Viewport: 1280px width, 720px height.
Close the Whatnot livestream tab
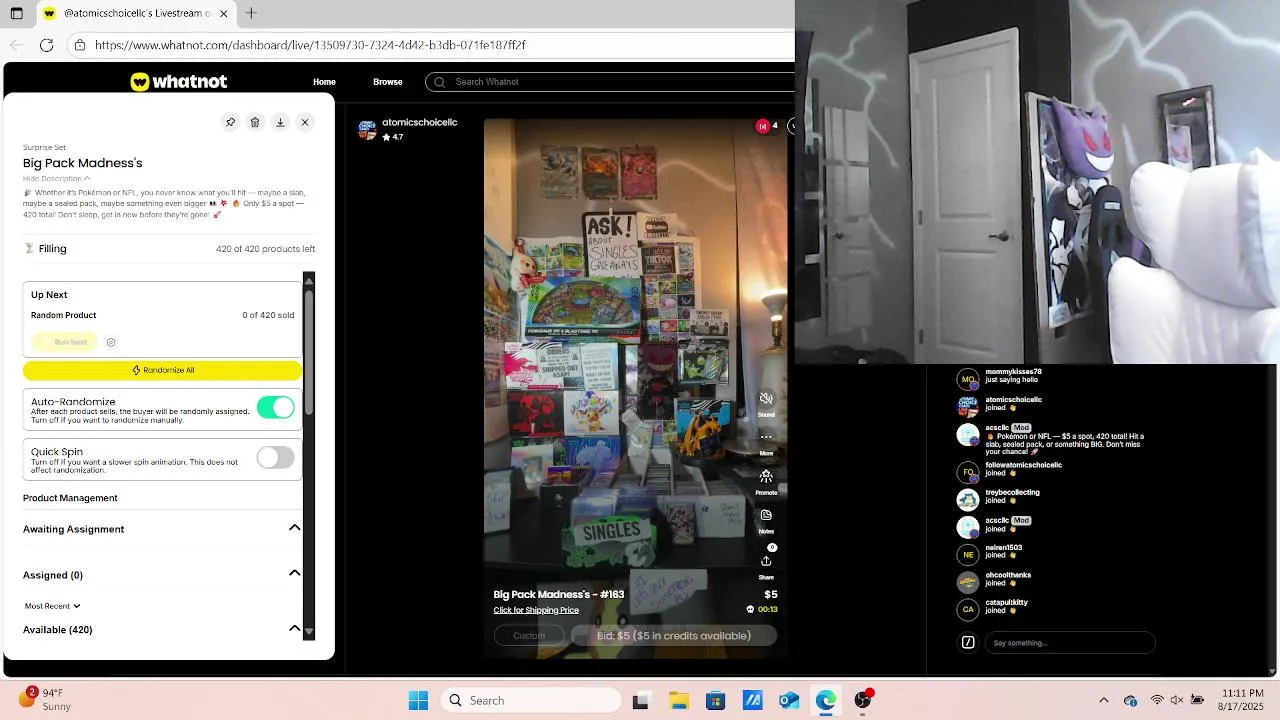coord(224,14)
